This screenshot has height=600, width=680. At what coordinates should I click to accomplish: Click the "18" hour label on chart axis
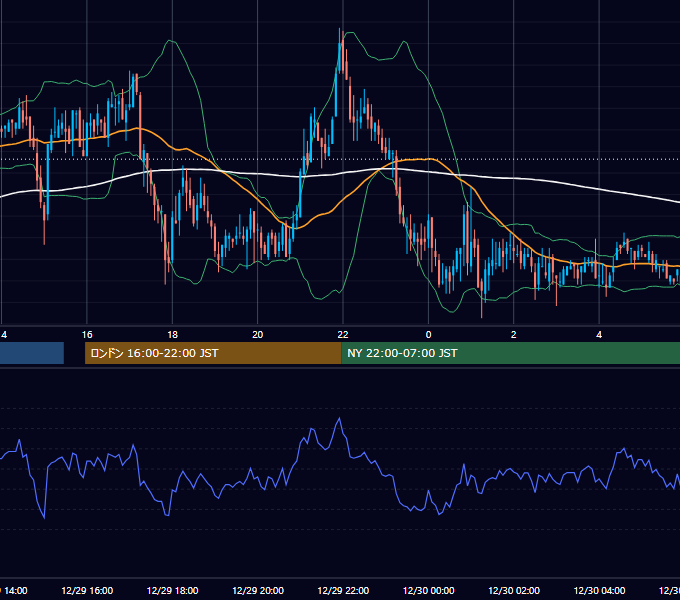coord(173,335)
